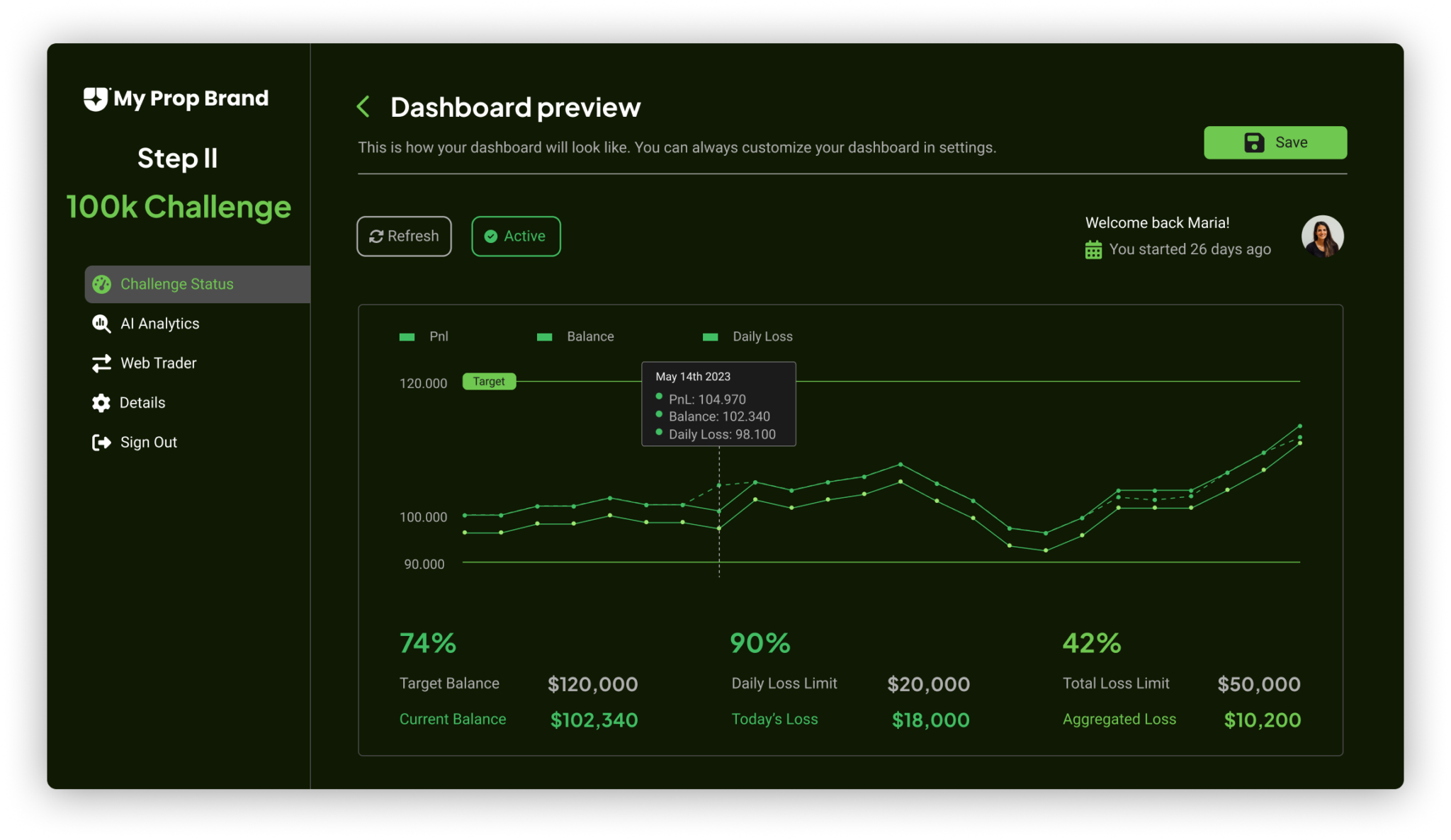1451x840 pixels.
Task: Click the Details gear icon
Action: [x=101, y=403]
